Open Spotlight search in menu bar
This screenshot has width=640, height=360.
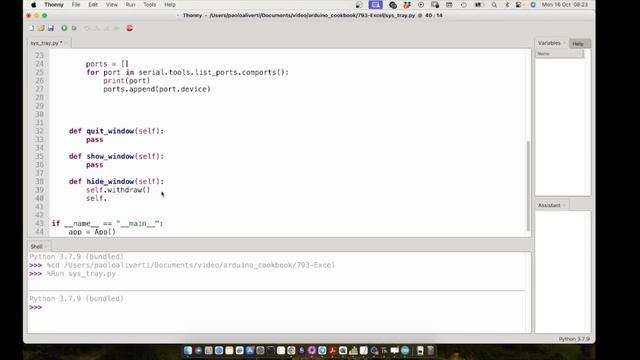(x=494, y=5)
